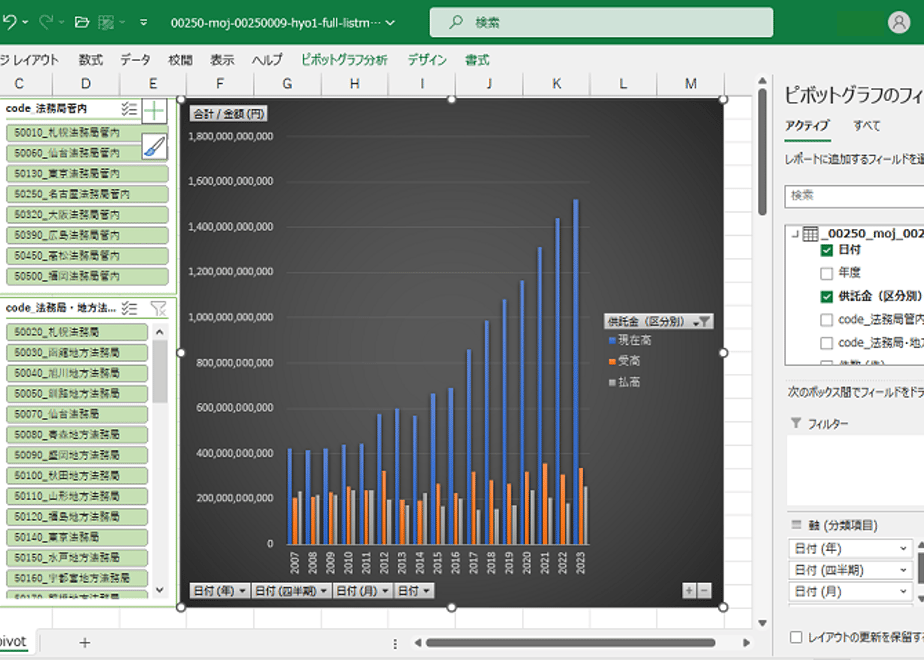The image size is (924, 660).
Task: Open the 校閲 ribbon tab
Action: pos(180,60)
